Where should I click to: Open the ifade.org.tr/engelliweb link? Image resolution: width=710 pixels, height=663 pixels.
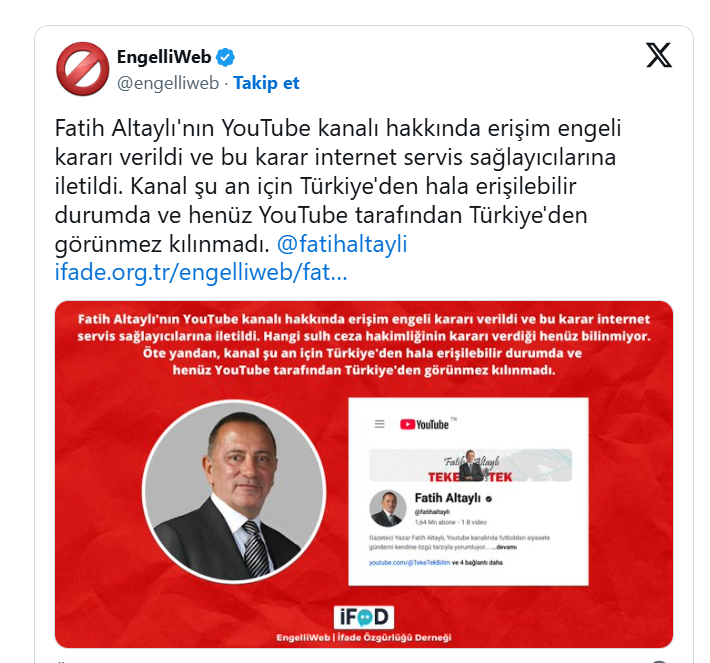[x=201, y=273]
